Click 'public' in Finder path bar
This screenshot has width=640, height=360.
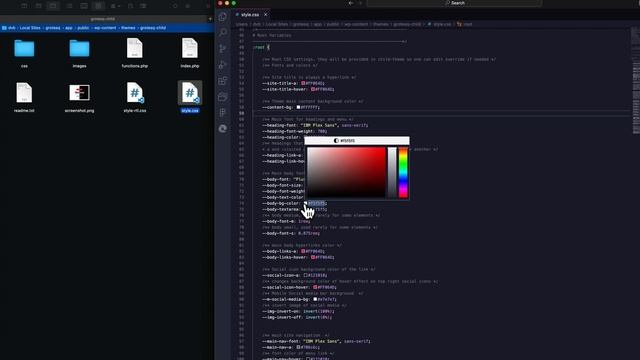83,28
